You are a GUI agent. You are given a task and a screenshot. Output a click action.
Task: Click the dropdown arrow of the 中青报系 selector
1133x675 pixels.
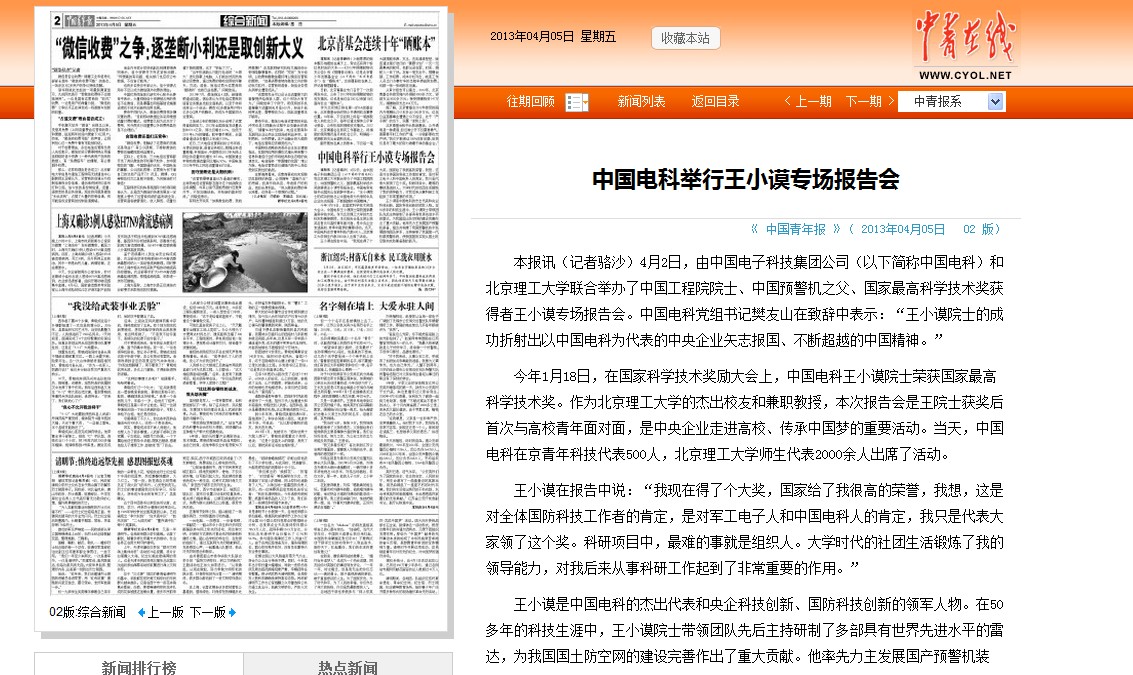tap(996, 101)
